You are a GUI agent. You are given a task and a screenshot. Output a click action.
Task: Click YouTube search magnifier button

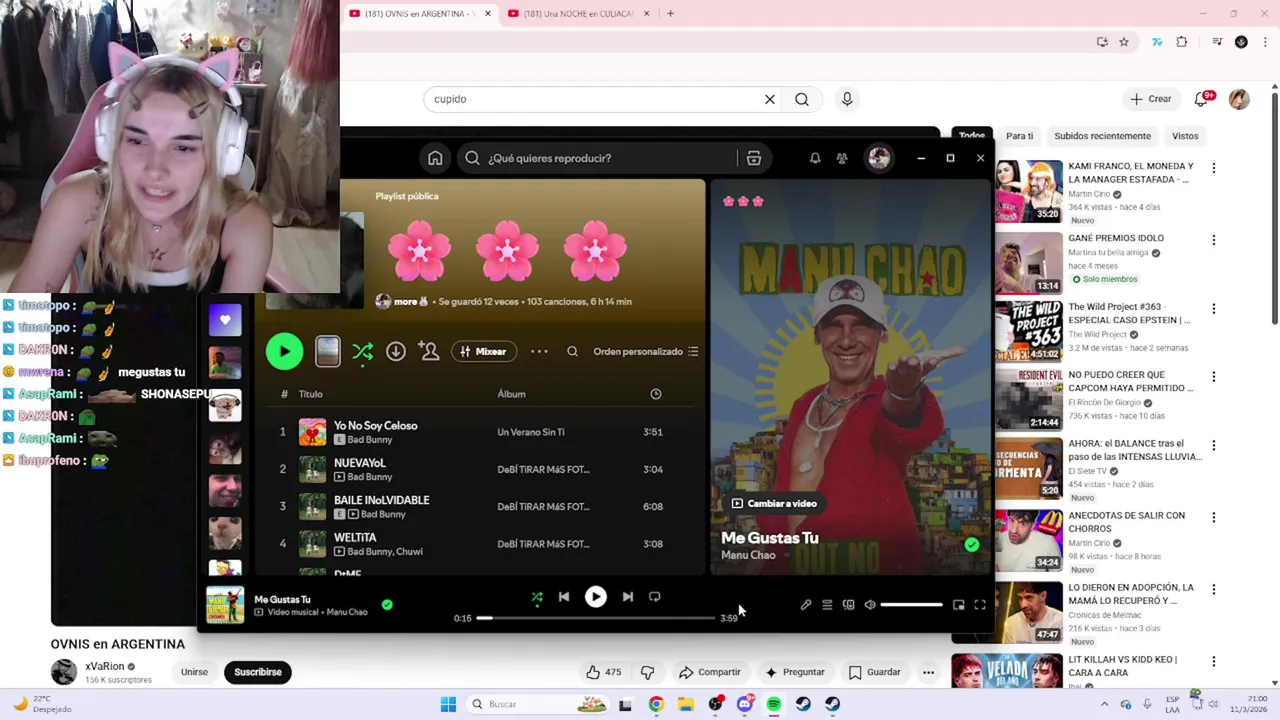coord(802,99)
